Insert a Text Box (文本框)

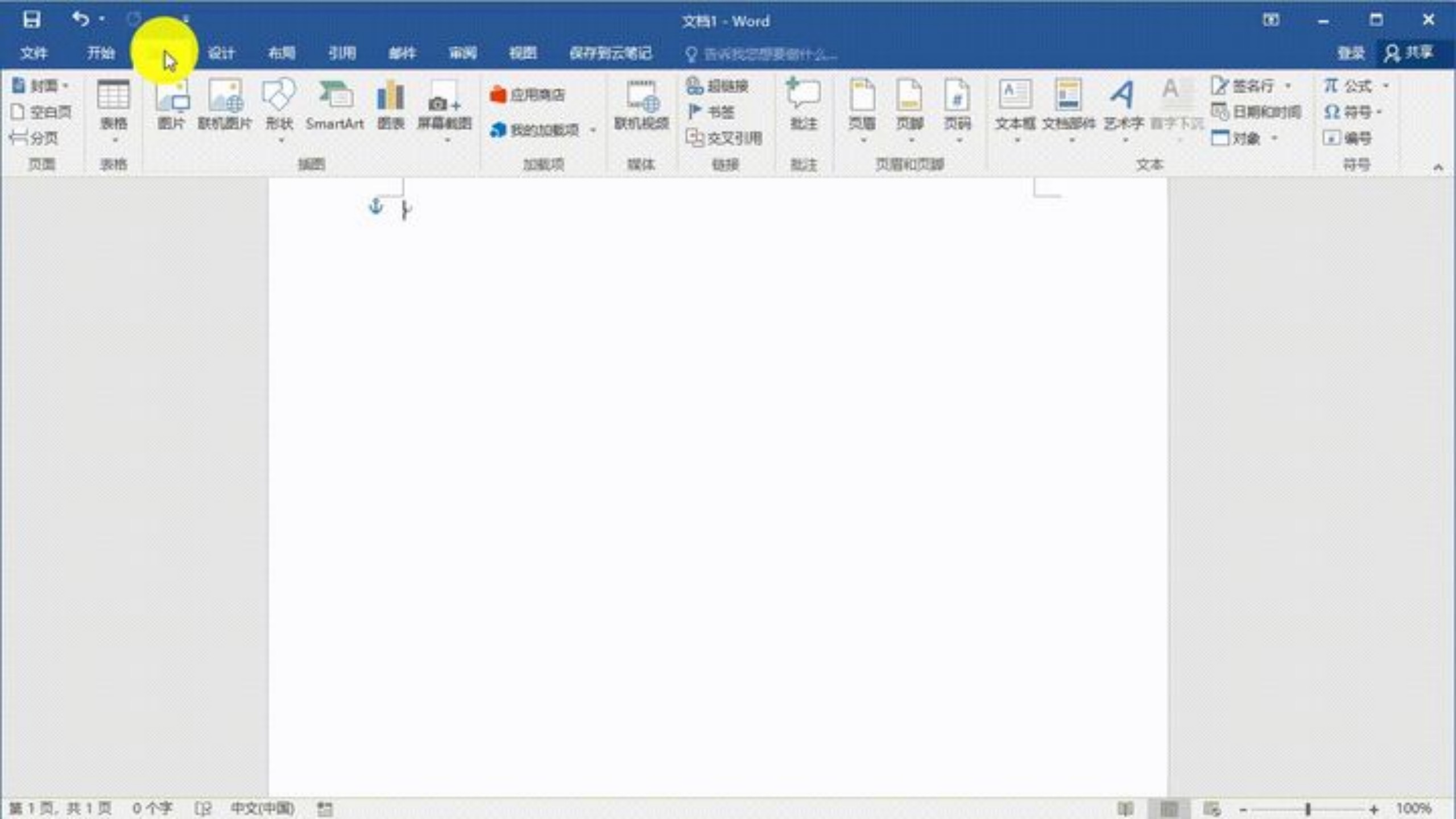(x=1015, y=111)
